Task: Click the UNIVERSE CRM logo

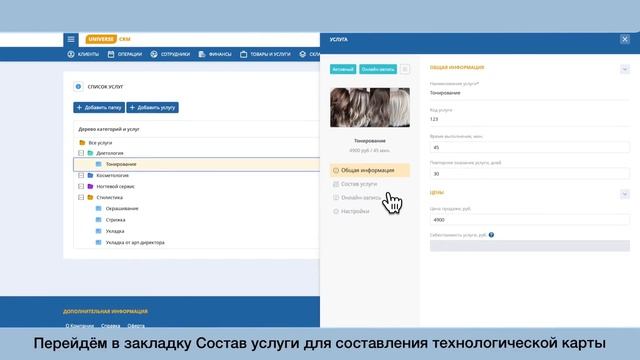Action: coord(108,39)
